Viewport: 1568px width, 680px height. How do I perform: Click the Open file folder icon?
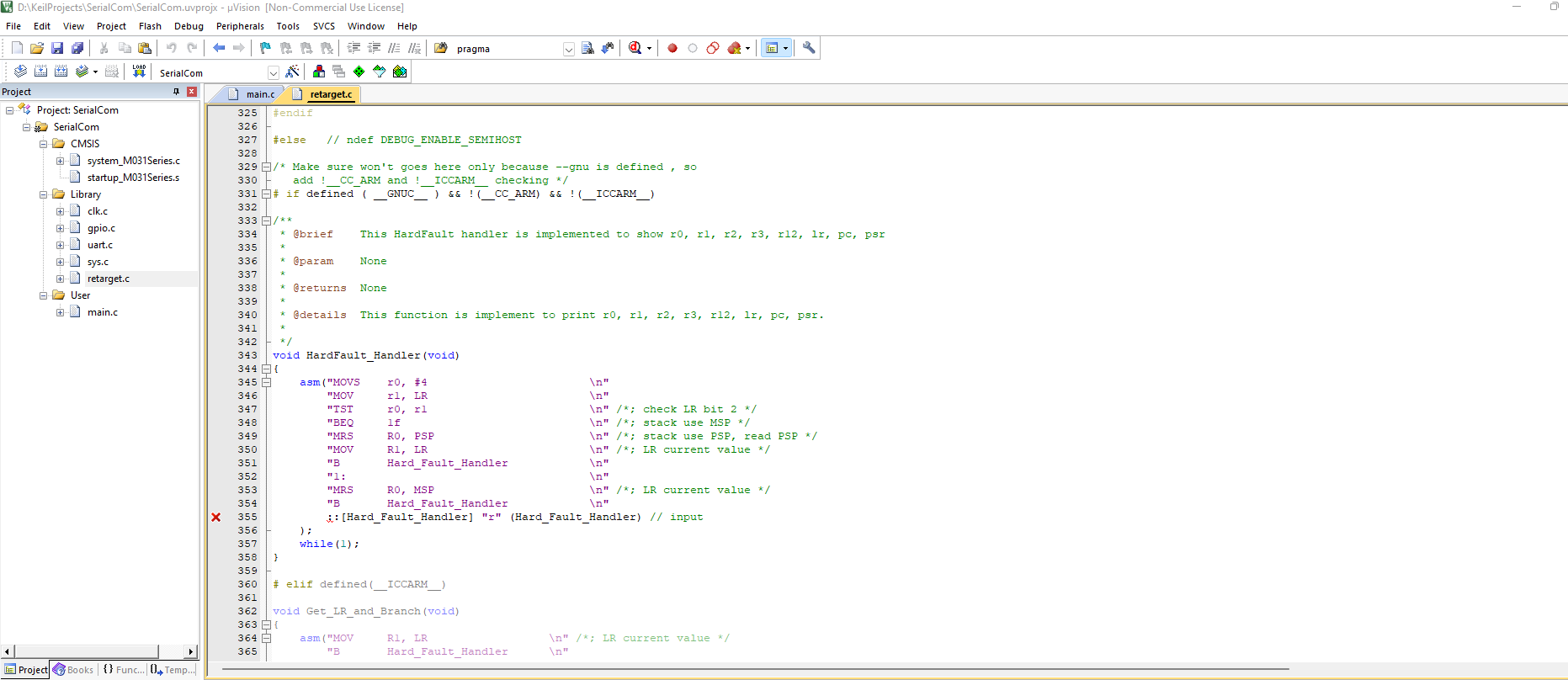click(x=37, y=48)
